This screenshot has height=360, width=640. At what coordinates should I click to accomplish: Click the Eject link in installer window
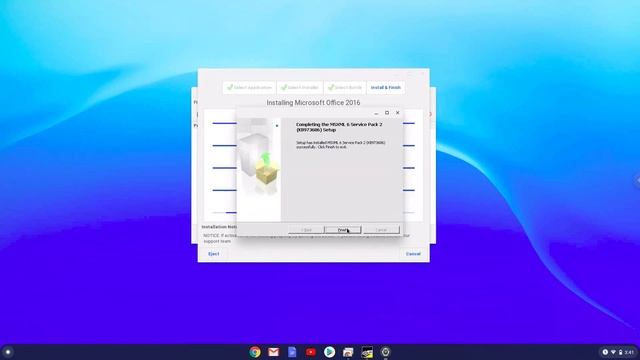point(213,254)
